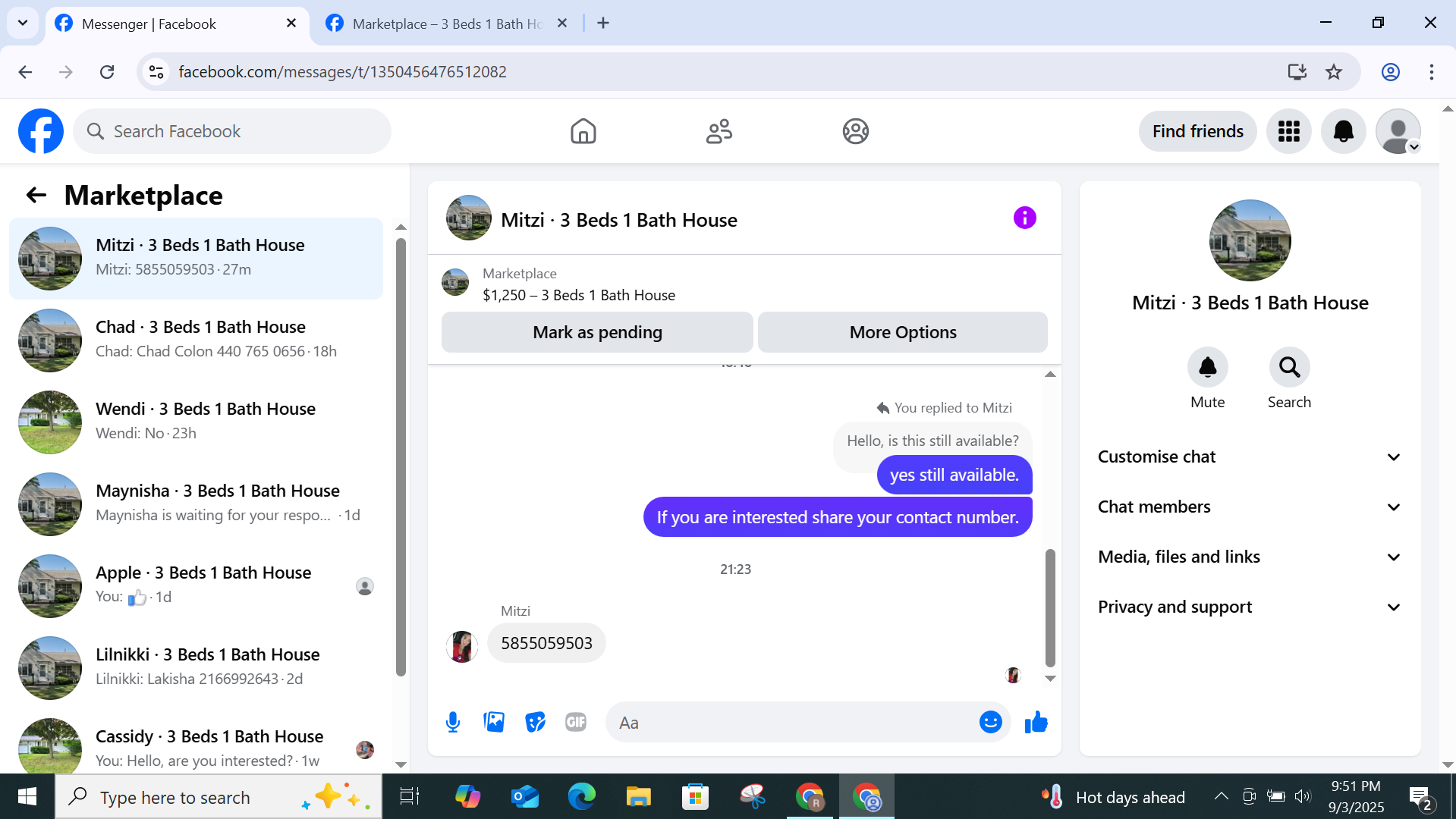Open the Groups icon in top navigation

coord(855,131)
